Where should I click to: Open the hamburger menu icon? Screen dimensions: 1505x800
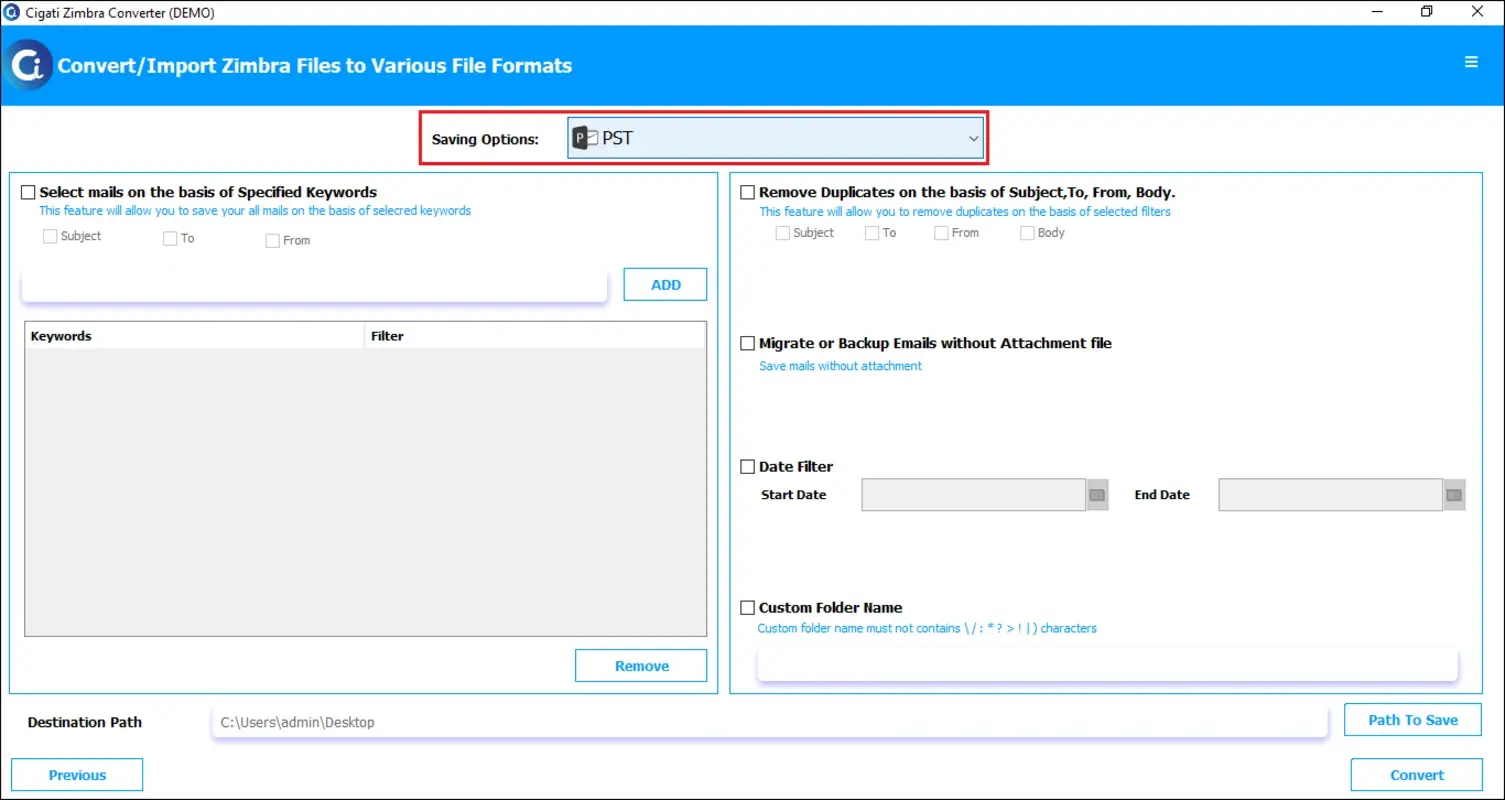1470,62
